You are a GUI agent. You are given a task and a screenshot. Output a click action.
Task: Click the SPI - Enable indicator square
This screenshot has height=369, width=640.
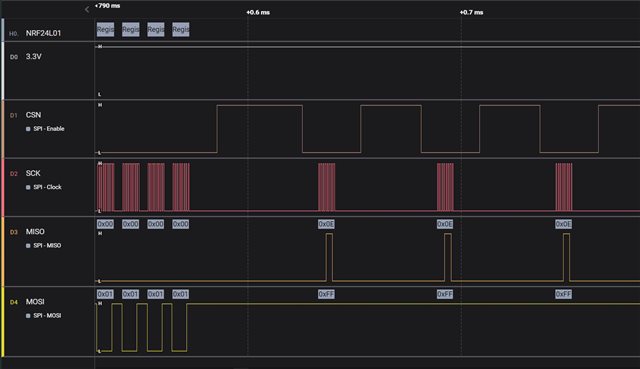coord(28,129)
